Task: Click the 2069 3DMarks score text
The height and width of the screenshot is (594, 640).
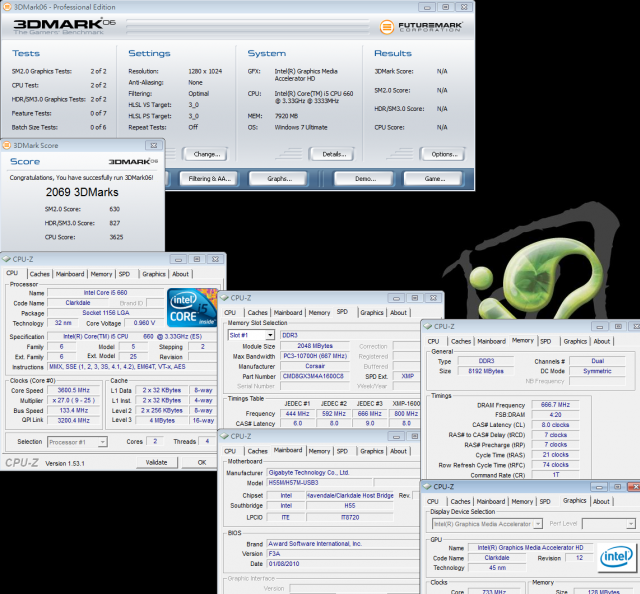Action: [82, 192]
